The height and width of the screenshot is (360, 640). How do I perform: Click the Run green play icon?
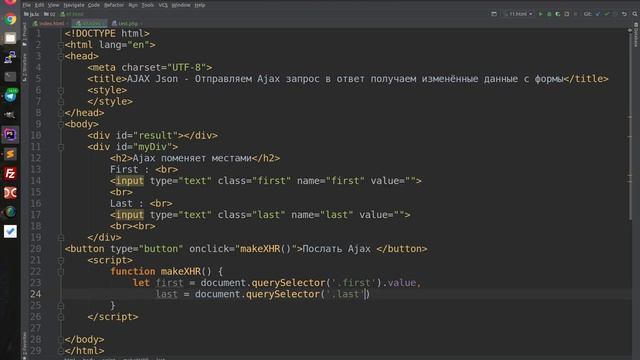coord(540,14)
